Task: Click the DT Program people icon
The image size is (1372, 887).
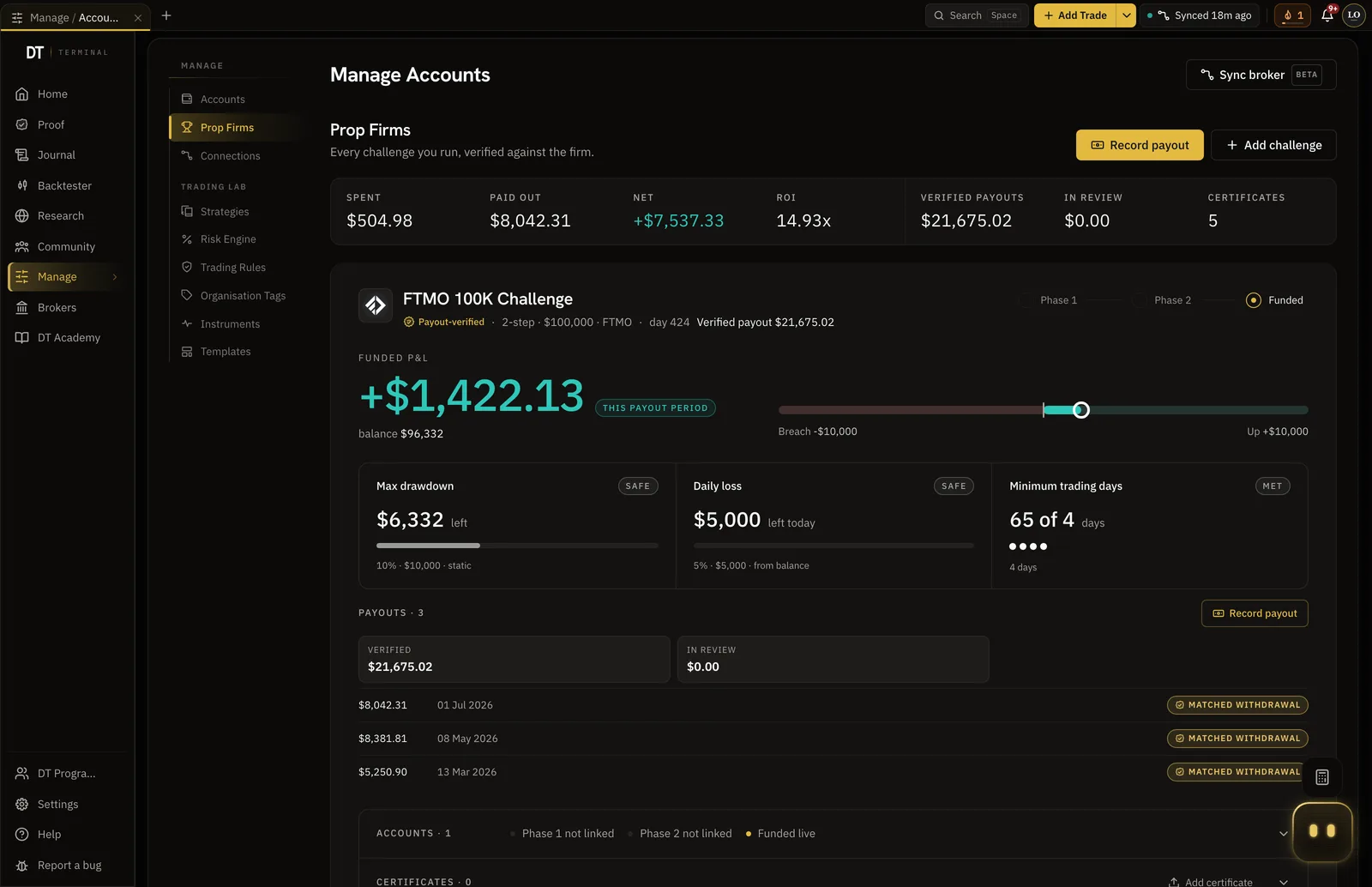Action: 22,774
